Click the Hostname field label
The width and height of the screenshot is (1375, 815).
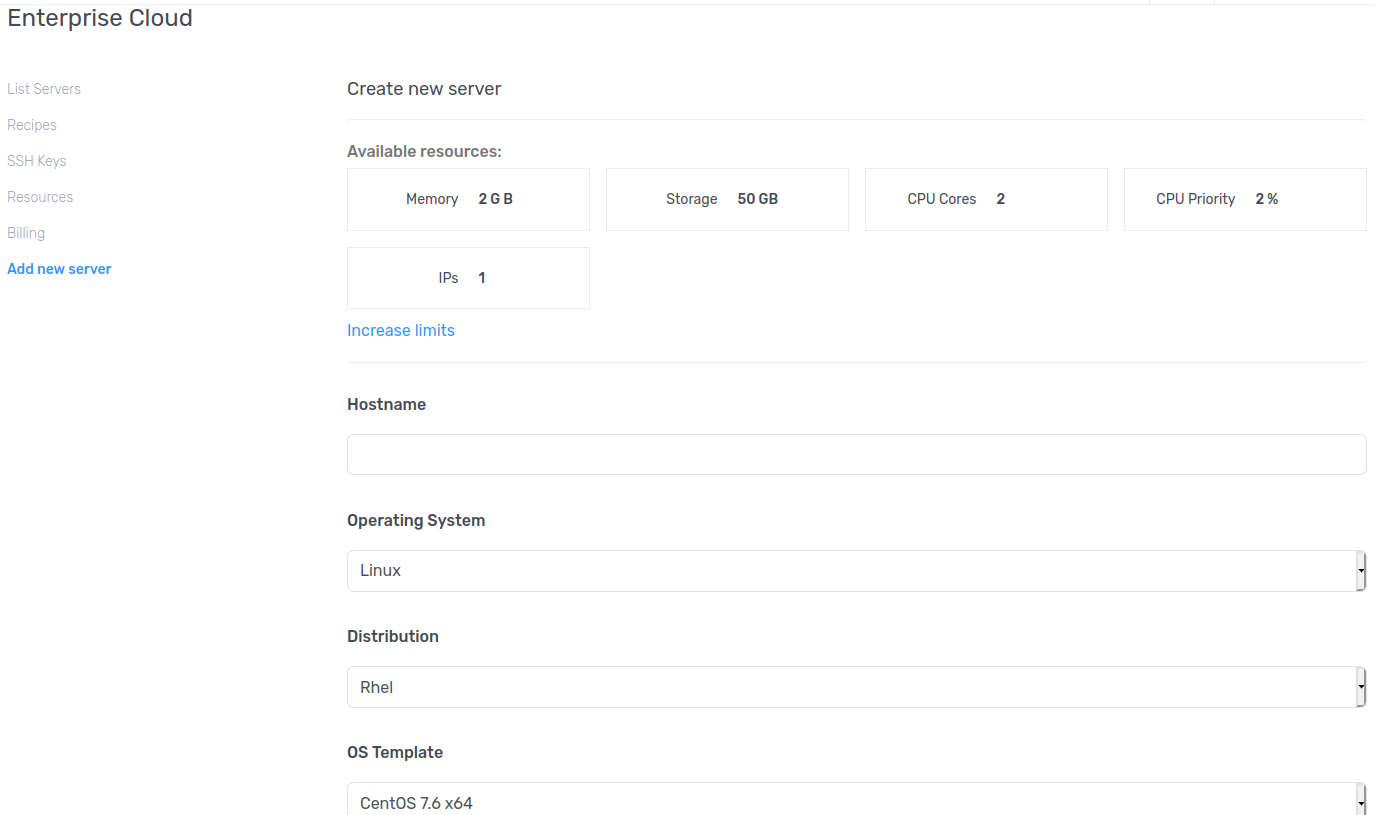(x=386, y=404)
